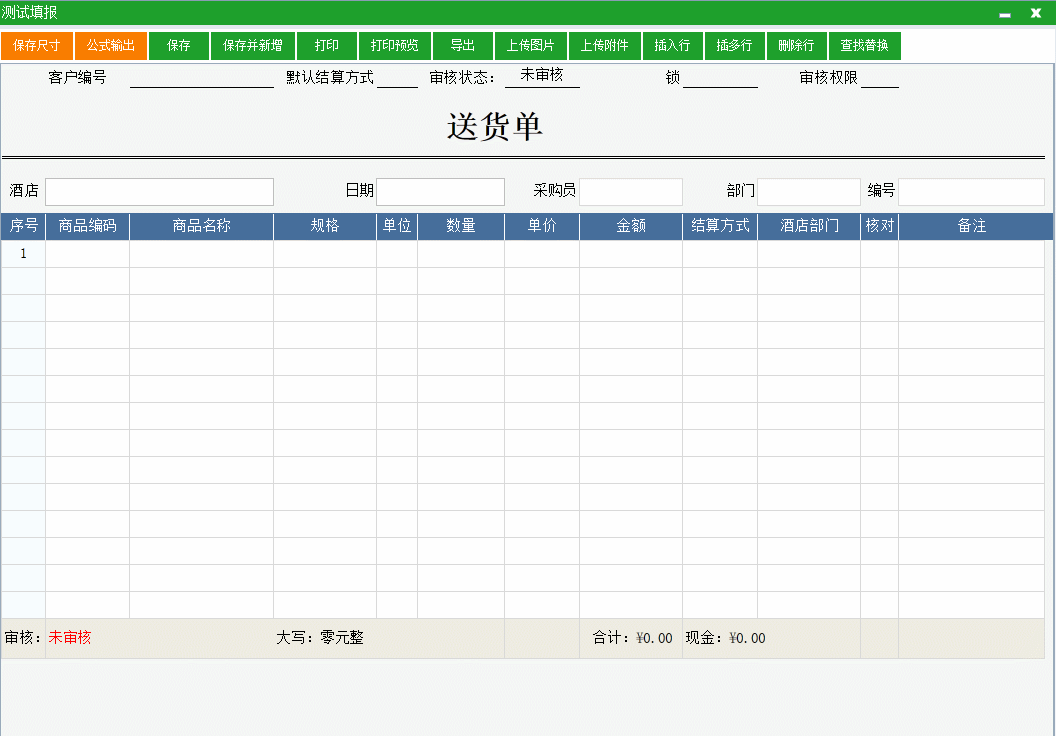
Task: Click the 数量 column header
Action: (461, 226)
